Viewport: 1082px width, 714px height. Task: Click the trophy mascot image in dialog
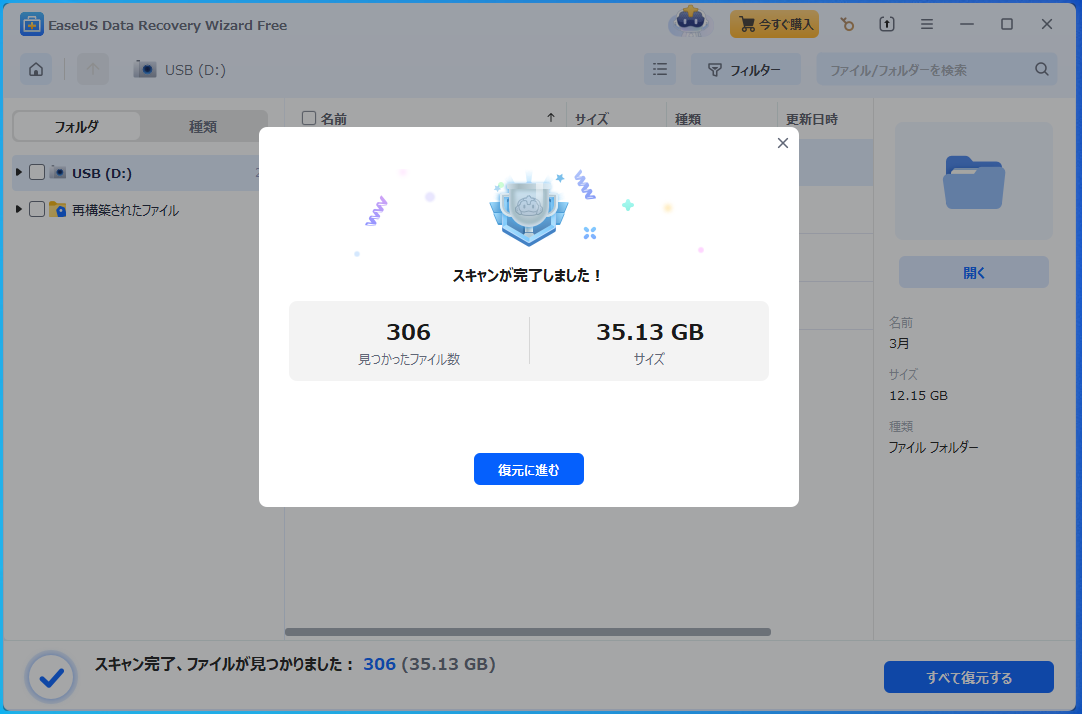529,210
